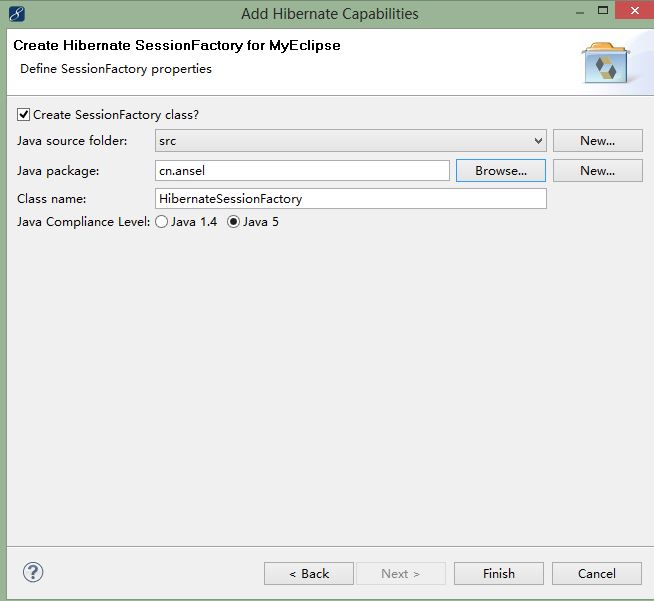Click New button beside Java package
Screen dimensions: 654x601
pos(598,171)
